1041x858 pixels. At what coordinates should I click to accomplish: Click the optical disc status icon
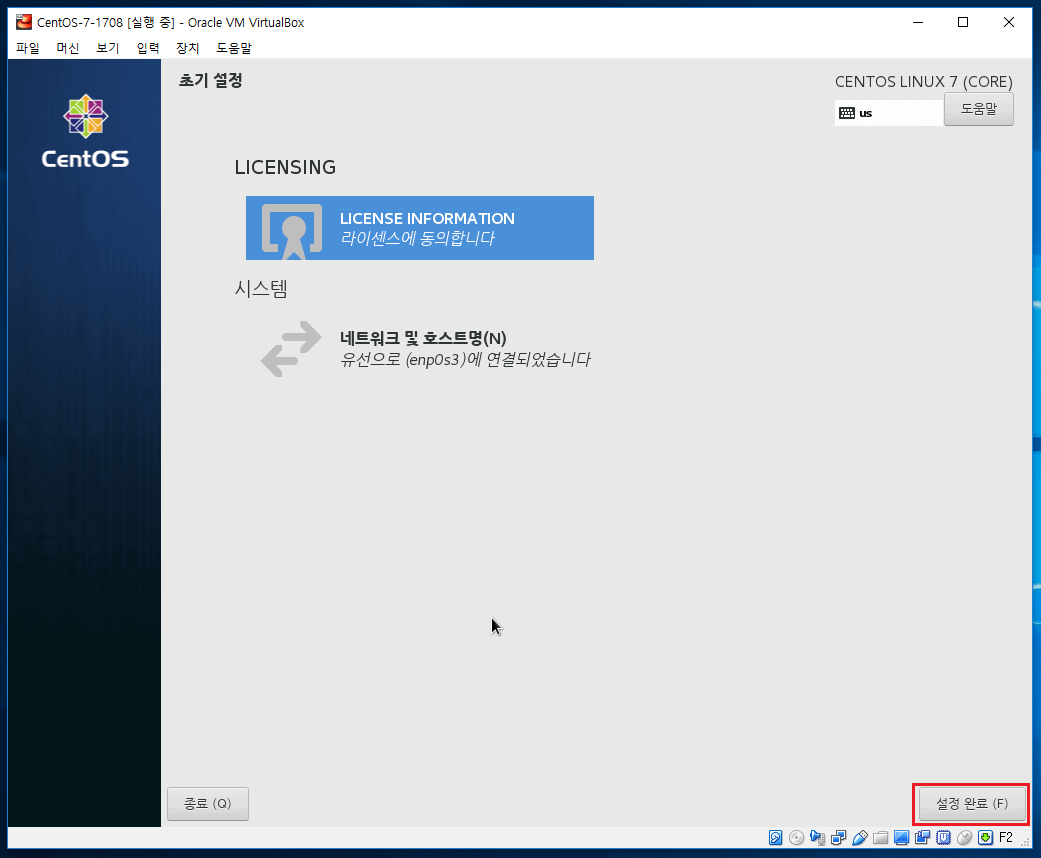(796, 838)
